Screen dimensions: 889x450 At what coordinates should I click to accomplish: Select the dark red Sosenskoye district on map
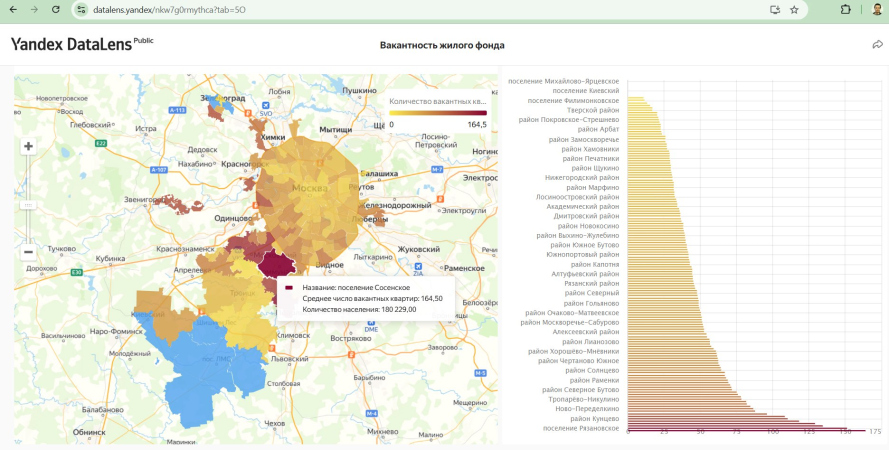point(278,264)
